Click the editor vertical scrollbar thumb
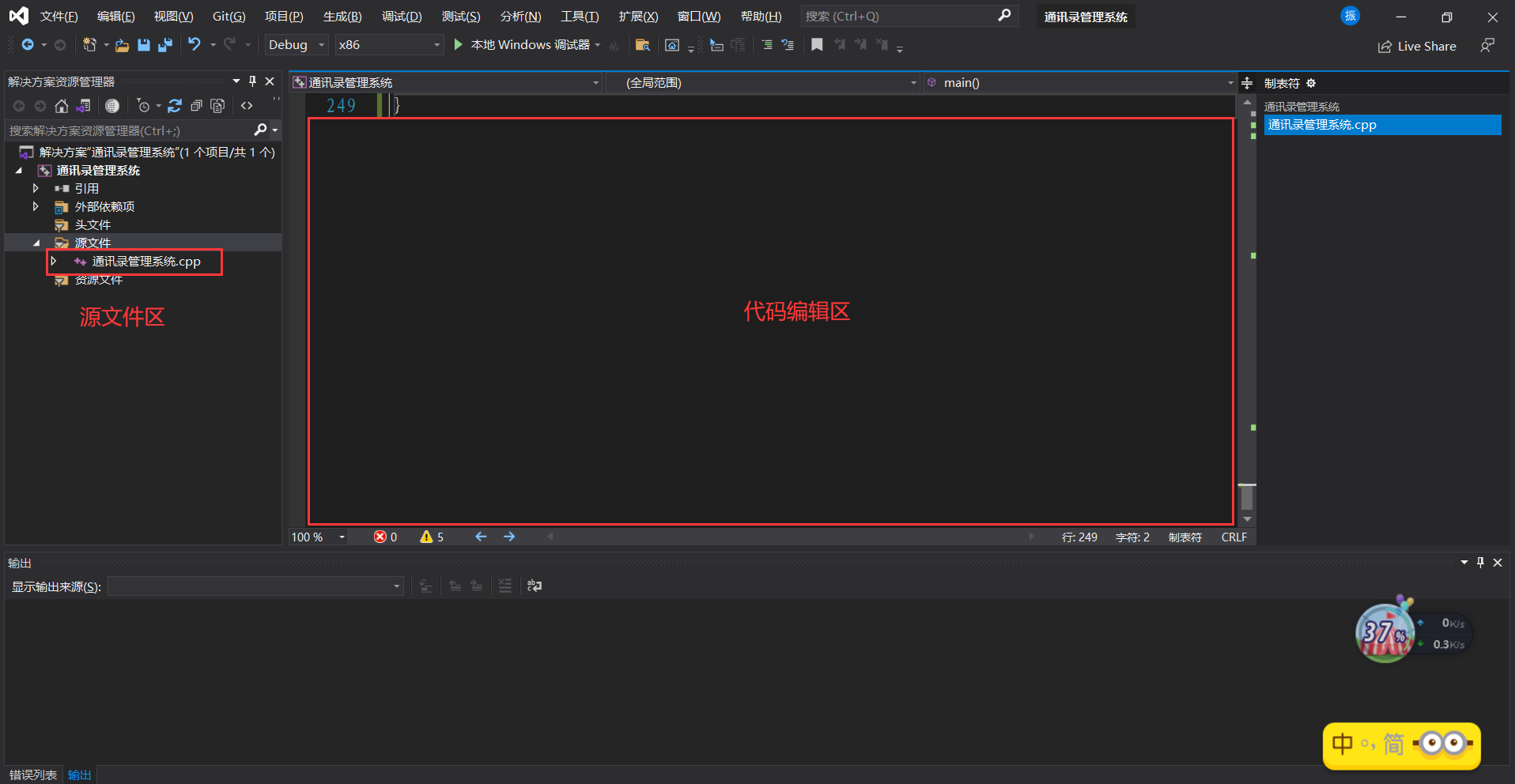Viewport: 1515px width, 784px height. [x=1247, y=497]
